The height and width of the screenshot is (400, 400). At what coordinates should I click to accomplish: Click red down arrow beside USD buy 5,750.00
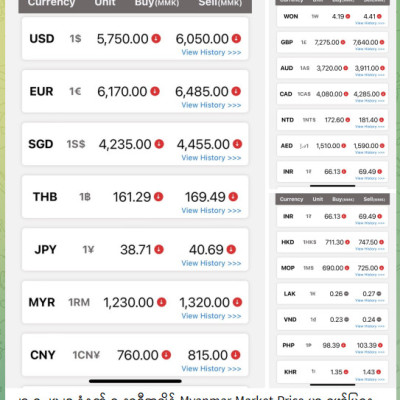(x=156, y=39)
